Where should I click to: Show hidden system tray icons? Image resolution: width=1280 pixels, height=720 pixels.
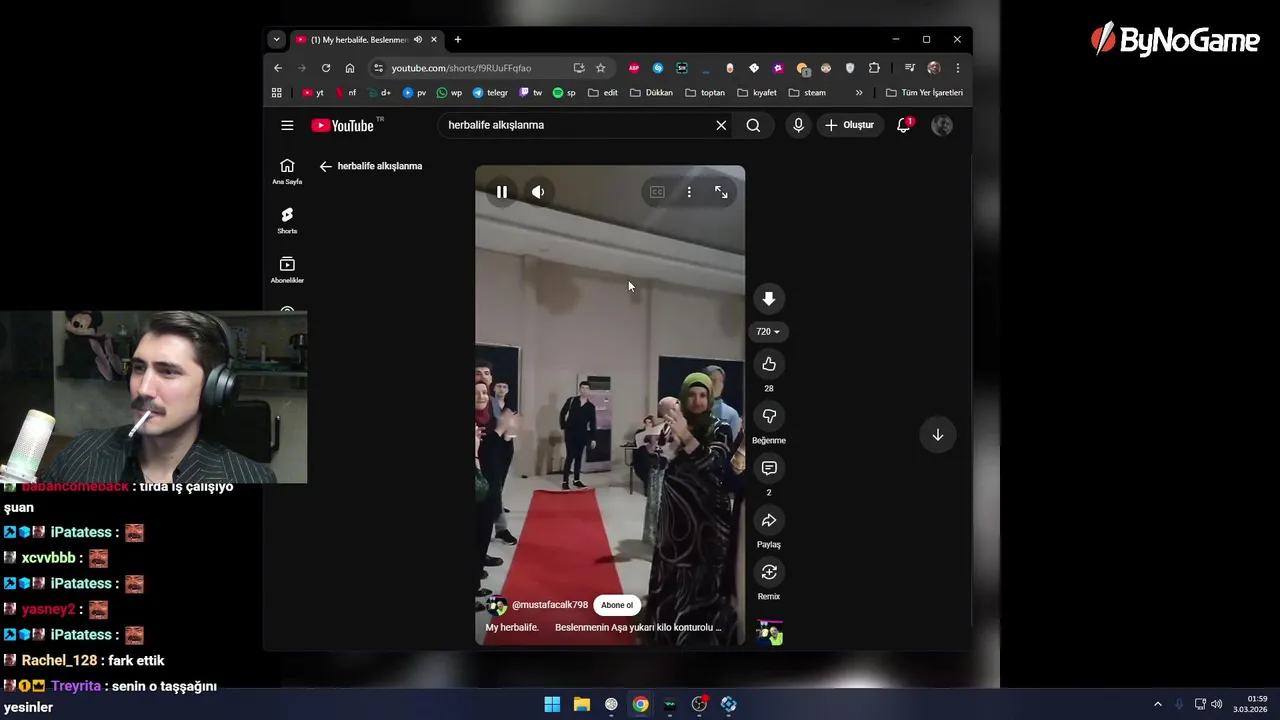coord(1158,704)
